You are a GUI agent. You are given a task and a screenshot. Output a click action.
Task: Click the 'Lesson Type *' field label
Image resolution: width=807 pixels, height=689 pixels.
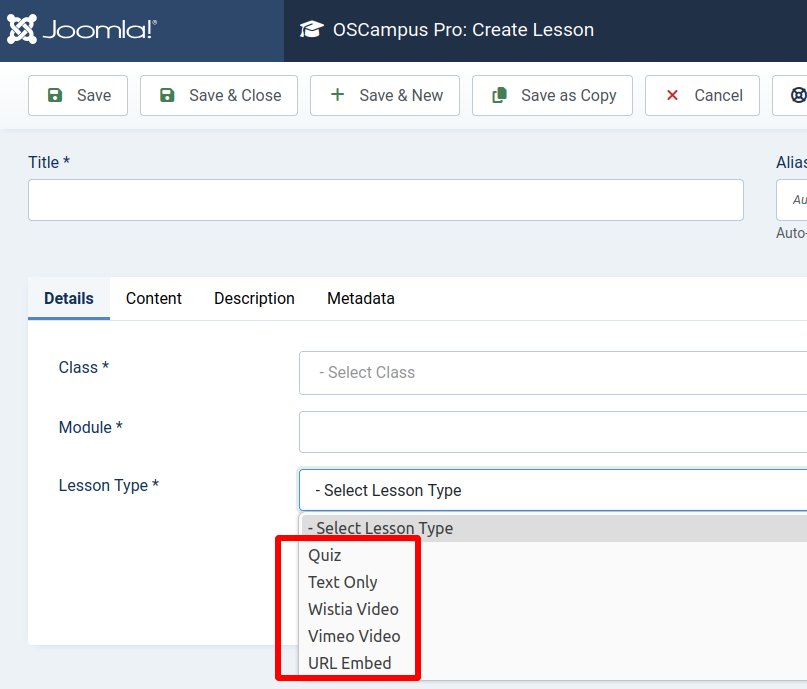click(x=109, y=485)
